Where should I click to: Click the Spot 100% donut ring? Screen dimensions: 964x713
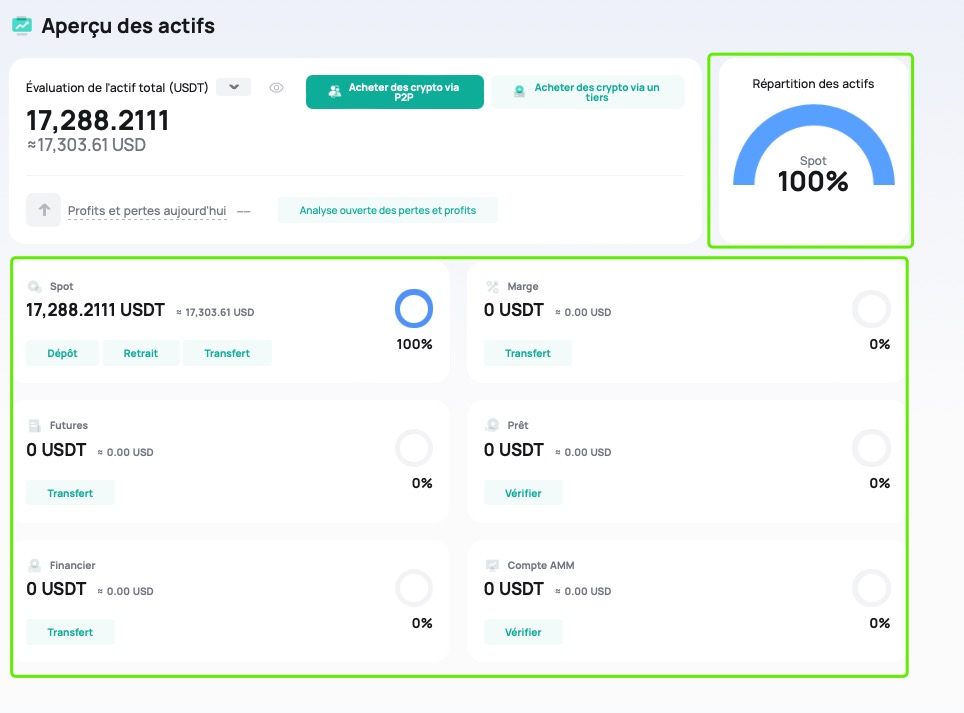point(414,309)
